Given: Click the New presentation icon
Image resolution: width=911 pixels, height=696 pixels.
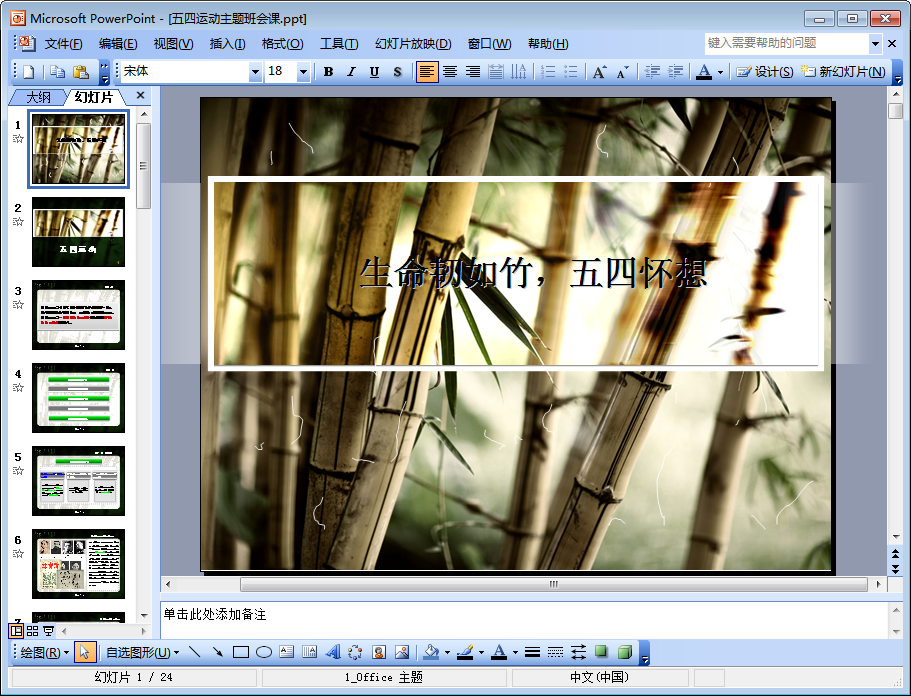Looking at the screenshot, I should coord(29,71).
